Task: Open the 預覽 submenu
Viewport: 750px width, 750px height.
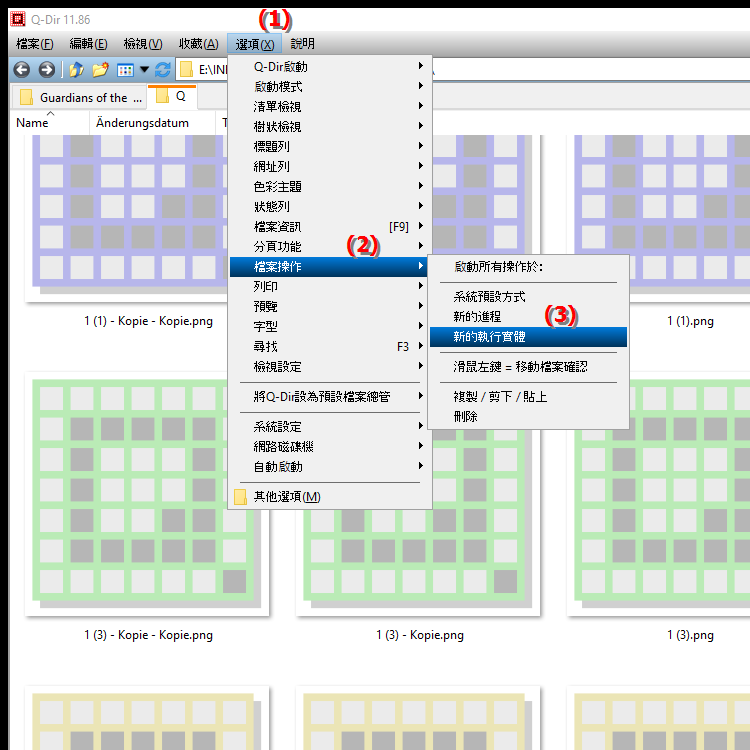Action: tap(331, 307)
